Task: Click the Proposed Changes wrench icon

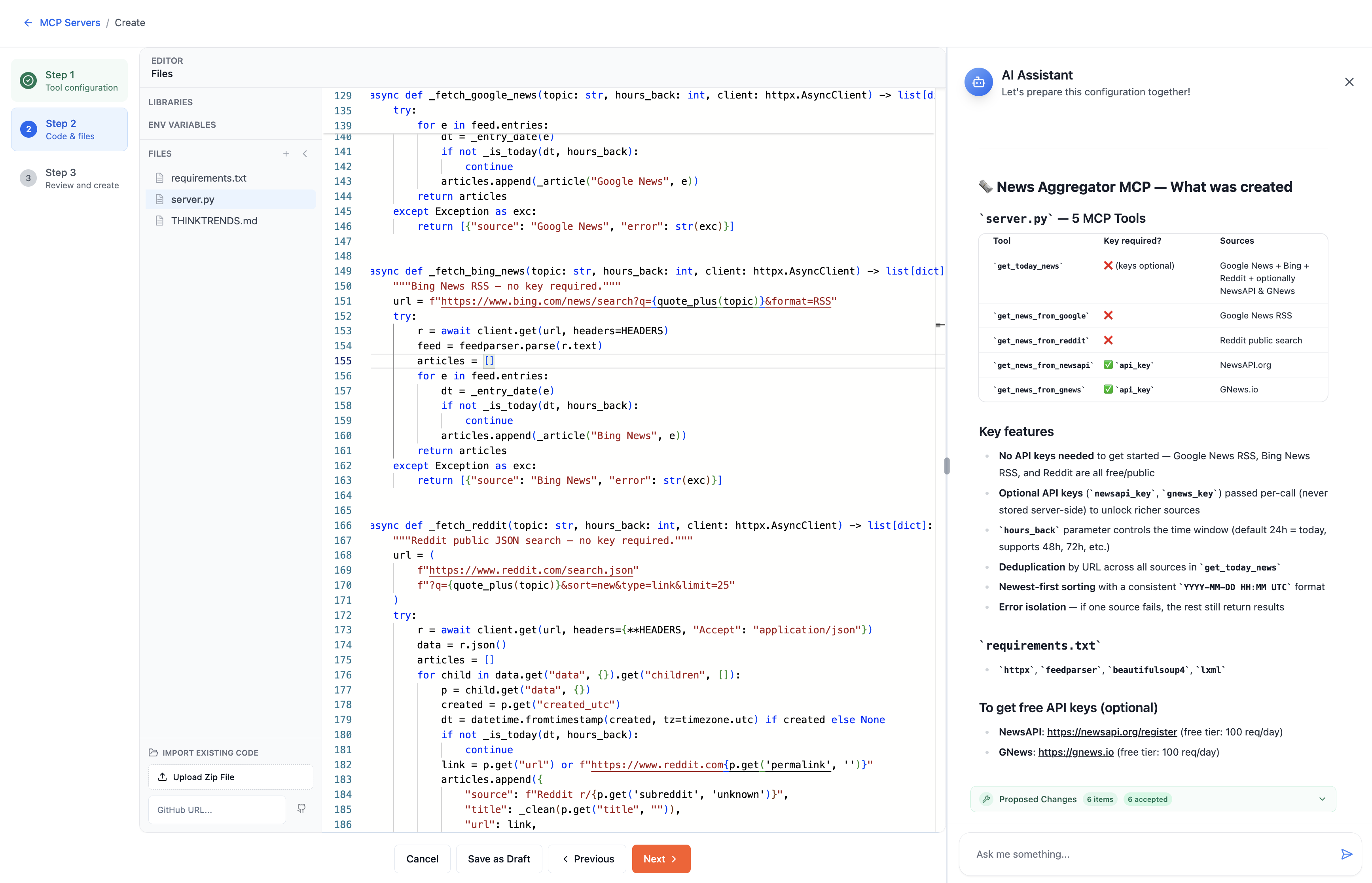Action: pyautogui.click(x=986, y=799)
